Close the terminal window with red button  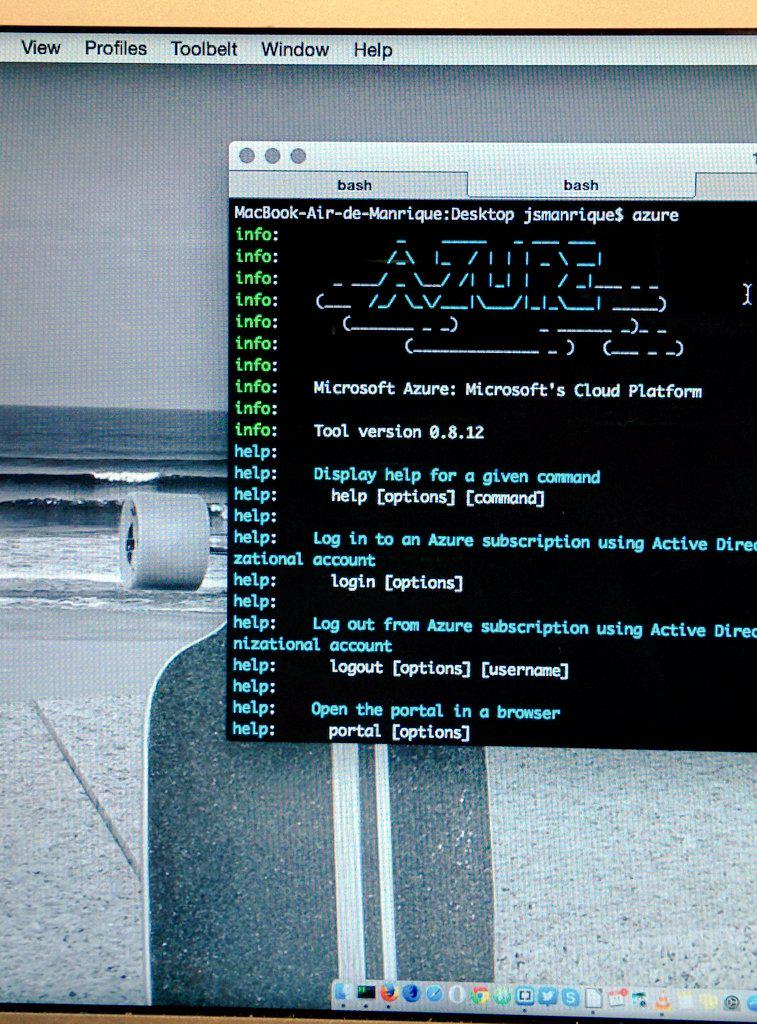[x=247, y=155]
